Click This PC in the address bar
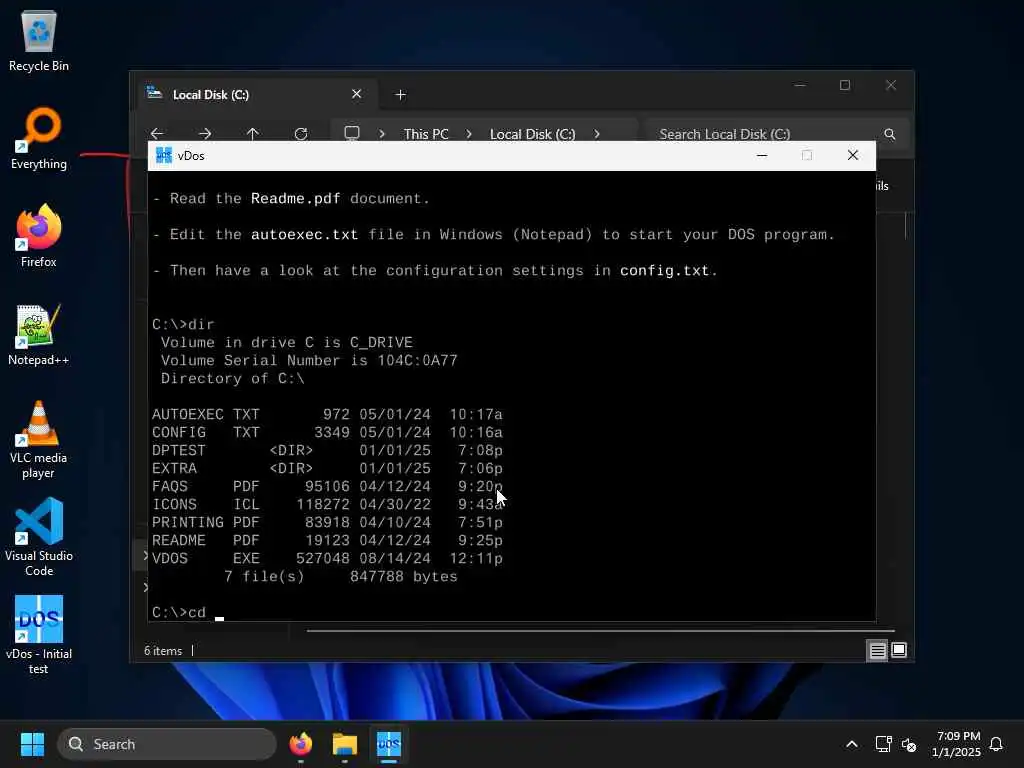This screenshot has width=1024, height=768. pyautogui.click(x=426, y=134)
